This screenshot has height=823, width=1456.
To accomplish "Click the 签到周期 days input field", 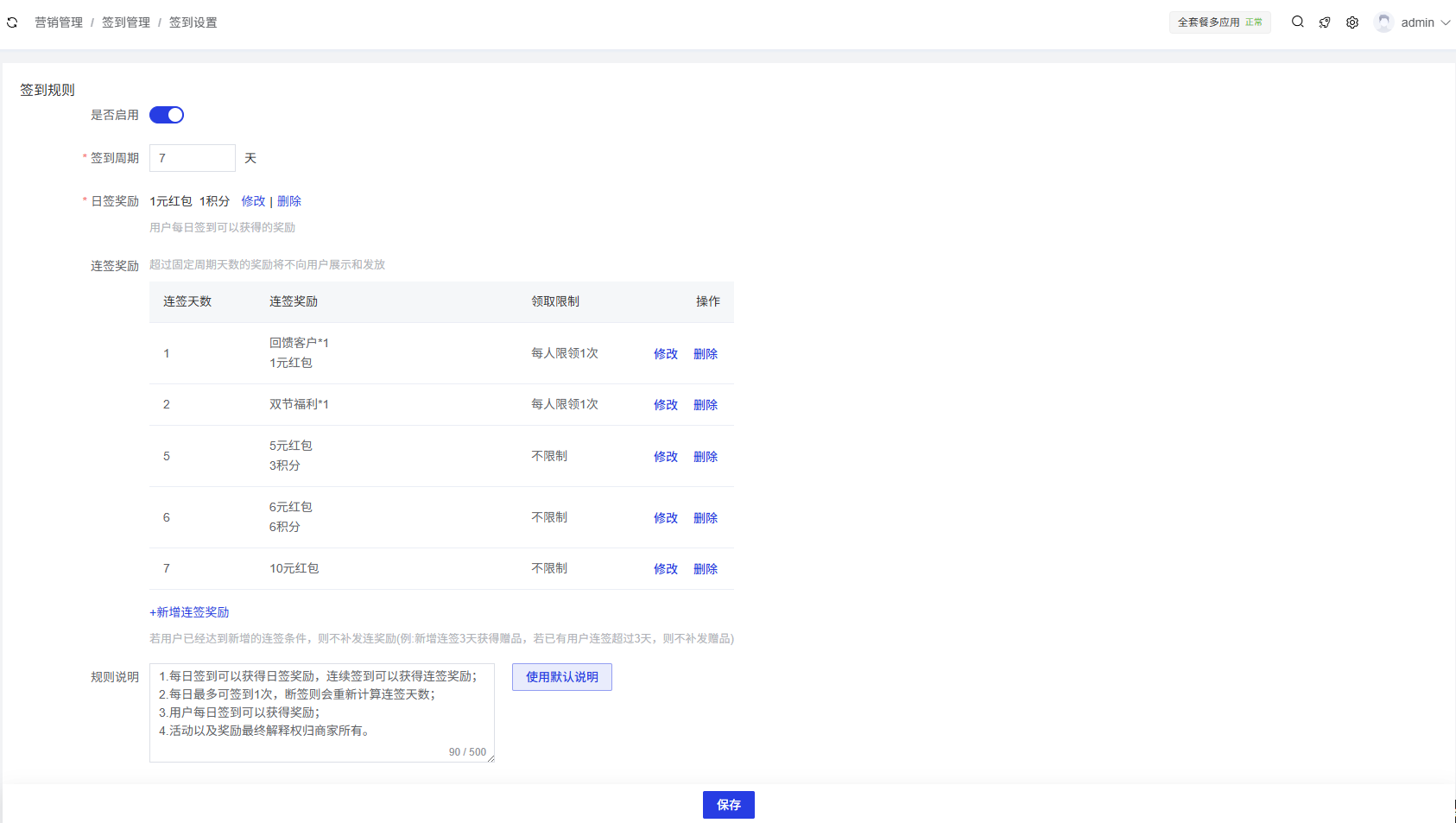I will coord(192,158).
